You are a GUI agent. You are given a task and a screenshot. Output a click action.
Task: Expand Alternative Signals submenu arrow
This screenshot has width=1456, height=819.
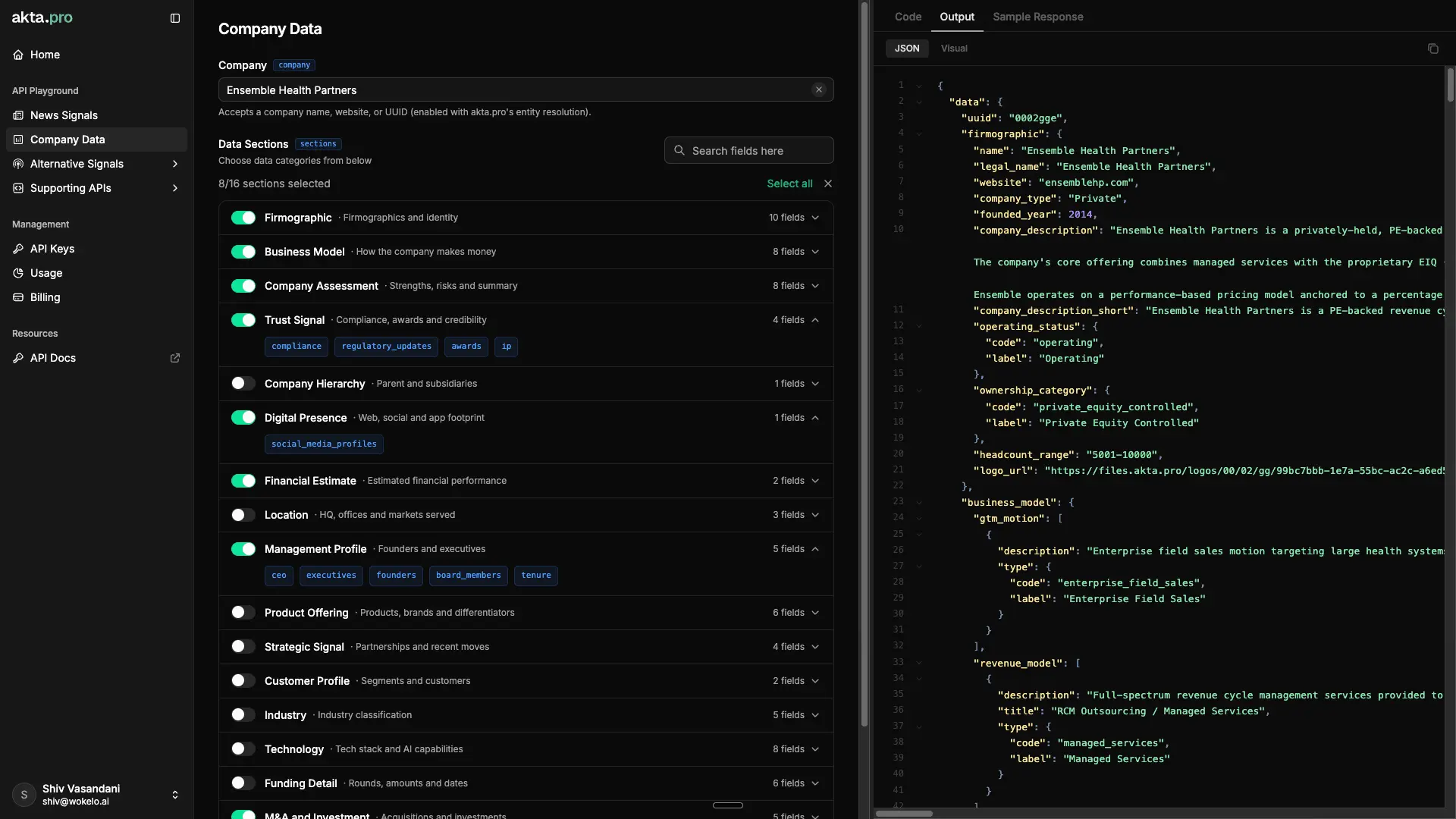175,164
